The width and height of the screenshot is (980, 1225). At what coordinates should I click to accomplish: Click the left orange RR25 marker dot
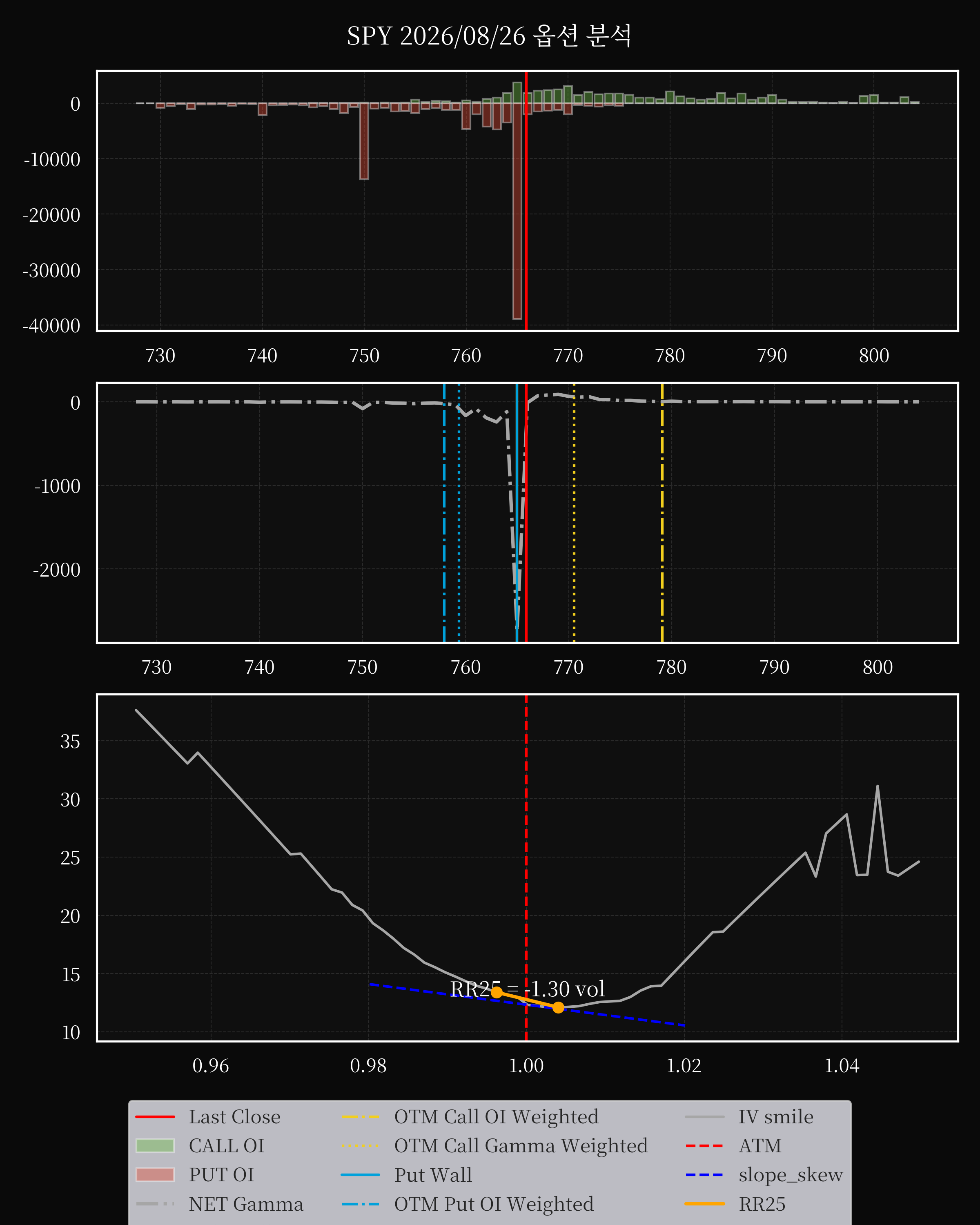point(497,993)
